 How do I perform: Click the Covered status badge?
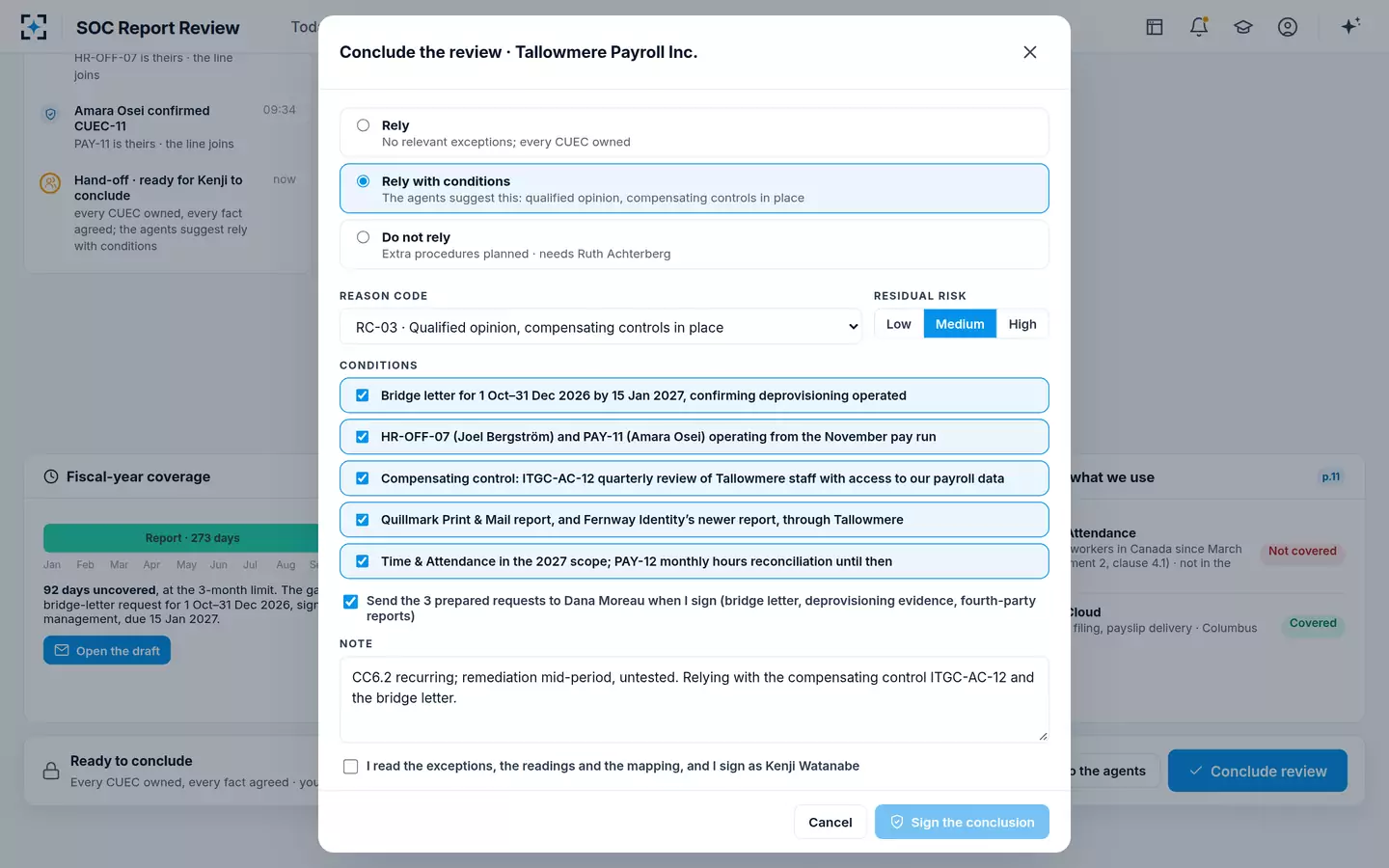pyautogui.click(x=1313, y=624)
